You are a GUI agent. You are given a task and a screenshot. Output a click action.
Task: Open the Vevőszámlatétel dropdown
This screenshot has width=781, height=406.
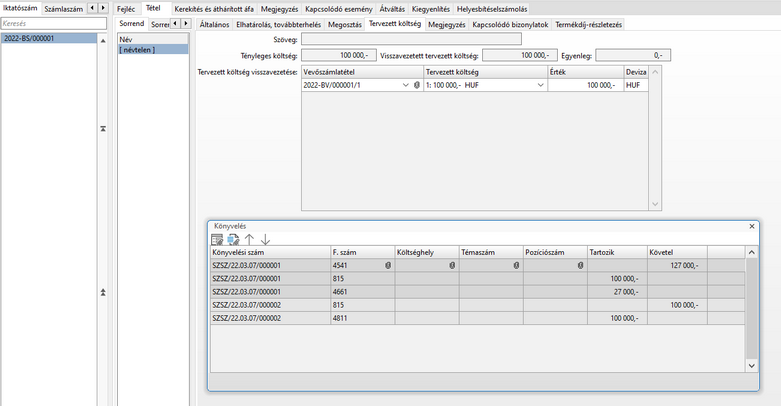405,86
